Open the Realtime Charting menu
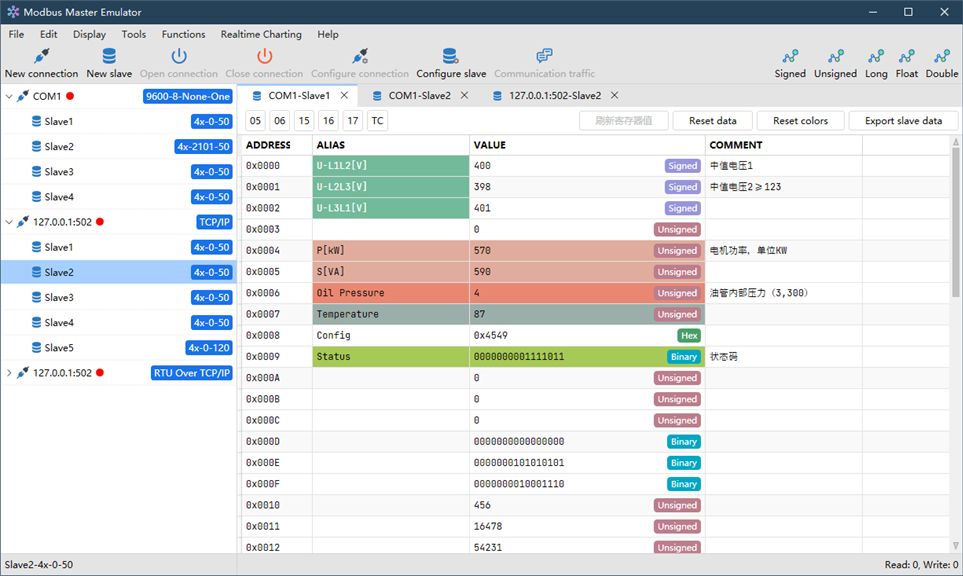963x576 pixels. tap(261, 34)
